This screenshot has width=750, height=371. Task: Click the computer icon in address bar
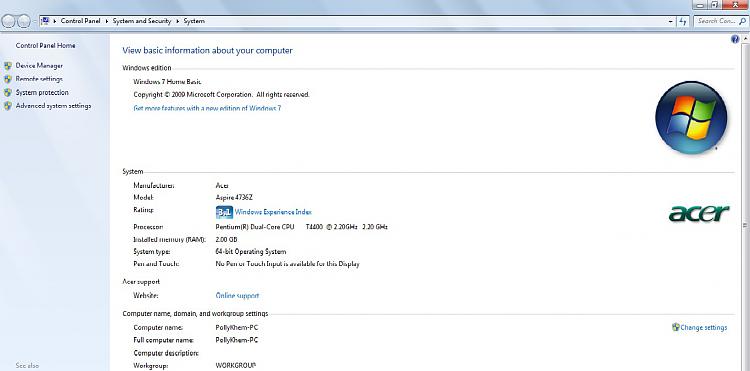[x=45, y=21]
